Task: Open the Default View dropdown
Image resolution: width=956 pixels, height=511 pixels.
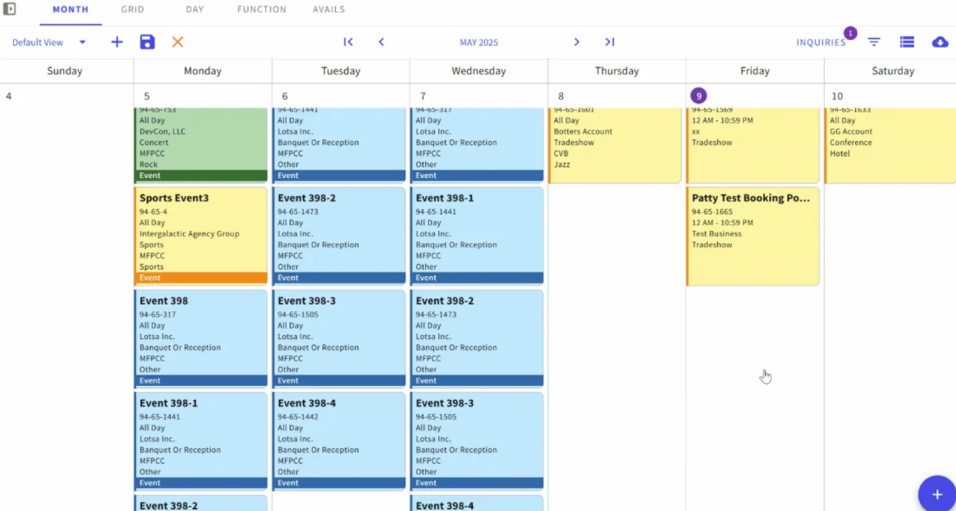Action: pos(49,42)
